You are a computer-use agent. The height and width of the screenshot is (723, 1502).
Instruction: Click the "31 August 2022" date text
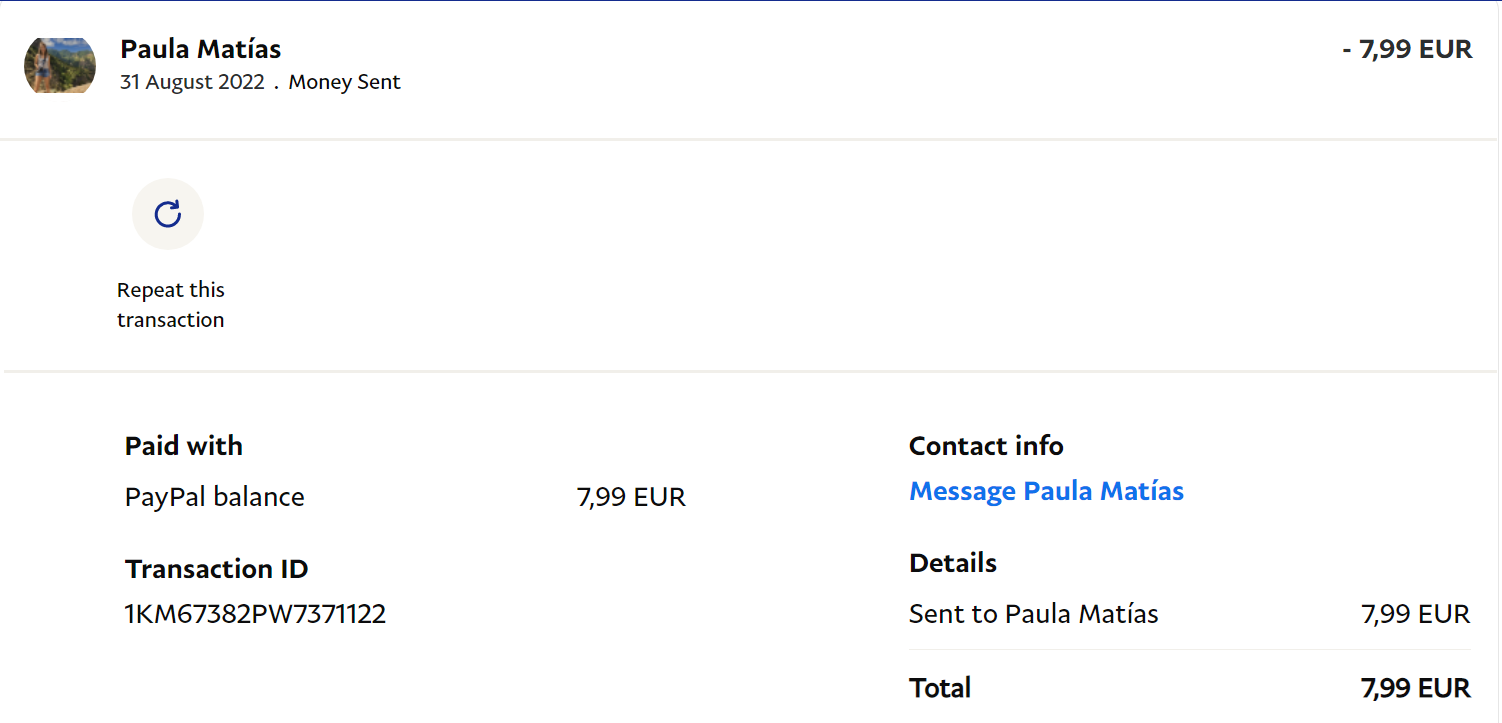[192, 82]
